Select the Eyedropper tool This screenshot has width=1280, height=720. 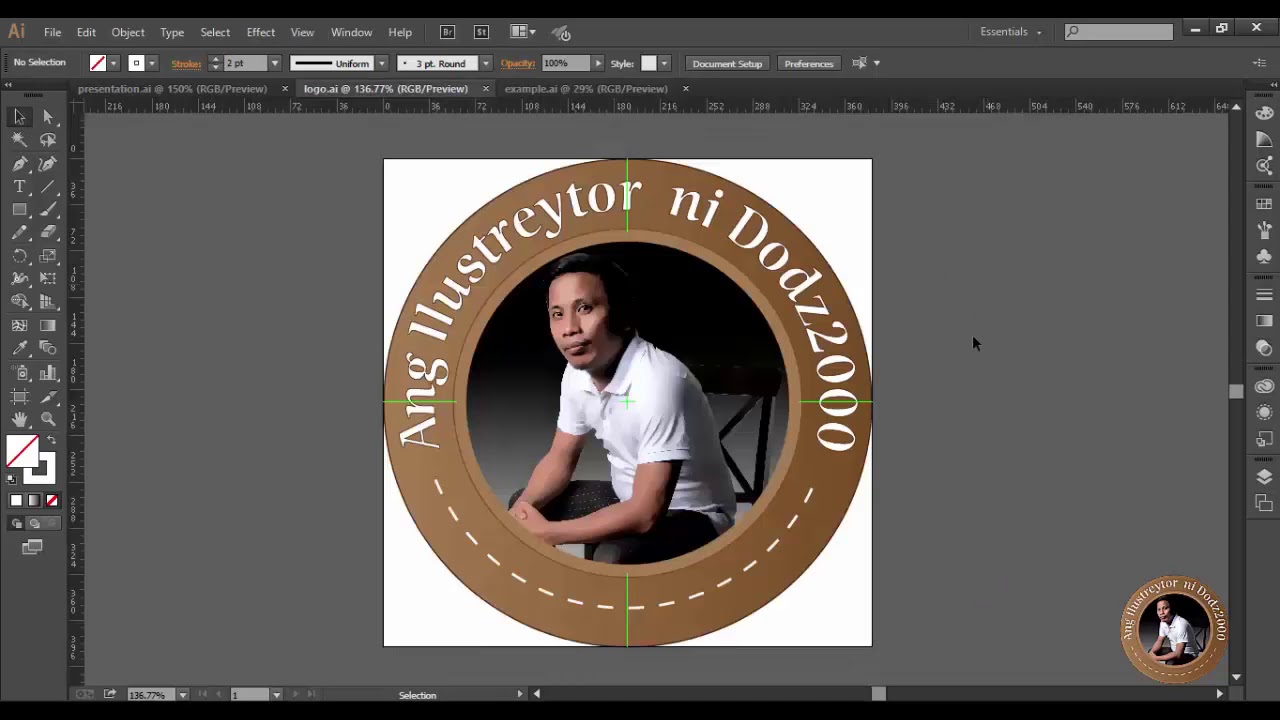[19, 348]
